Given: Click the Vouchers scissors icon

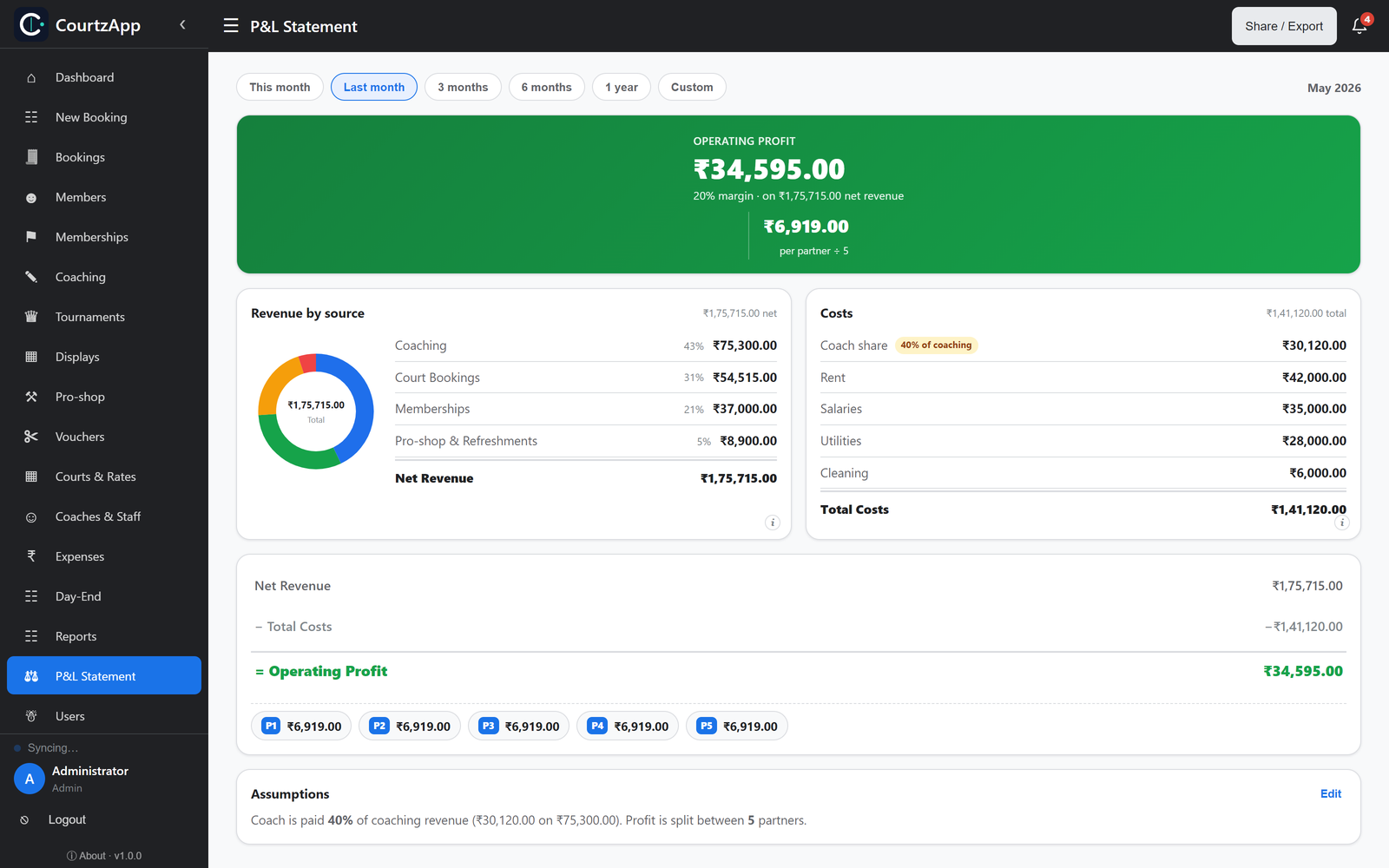Looking at the screenshot, I should pyautogui.click(x=31, y=437).
